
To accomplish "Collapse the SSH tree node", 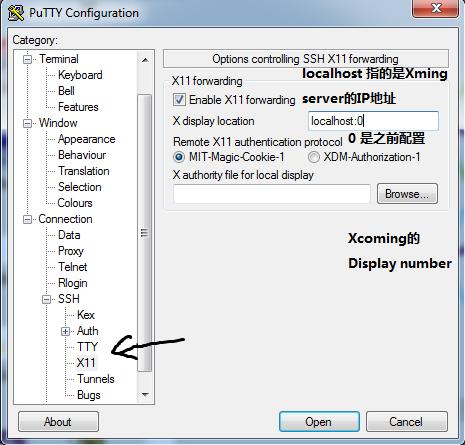I will (47, 299).
